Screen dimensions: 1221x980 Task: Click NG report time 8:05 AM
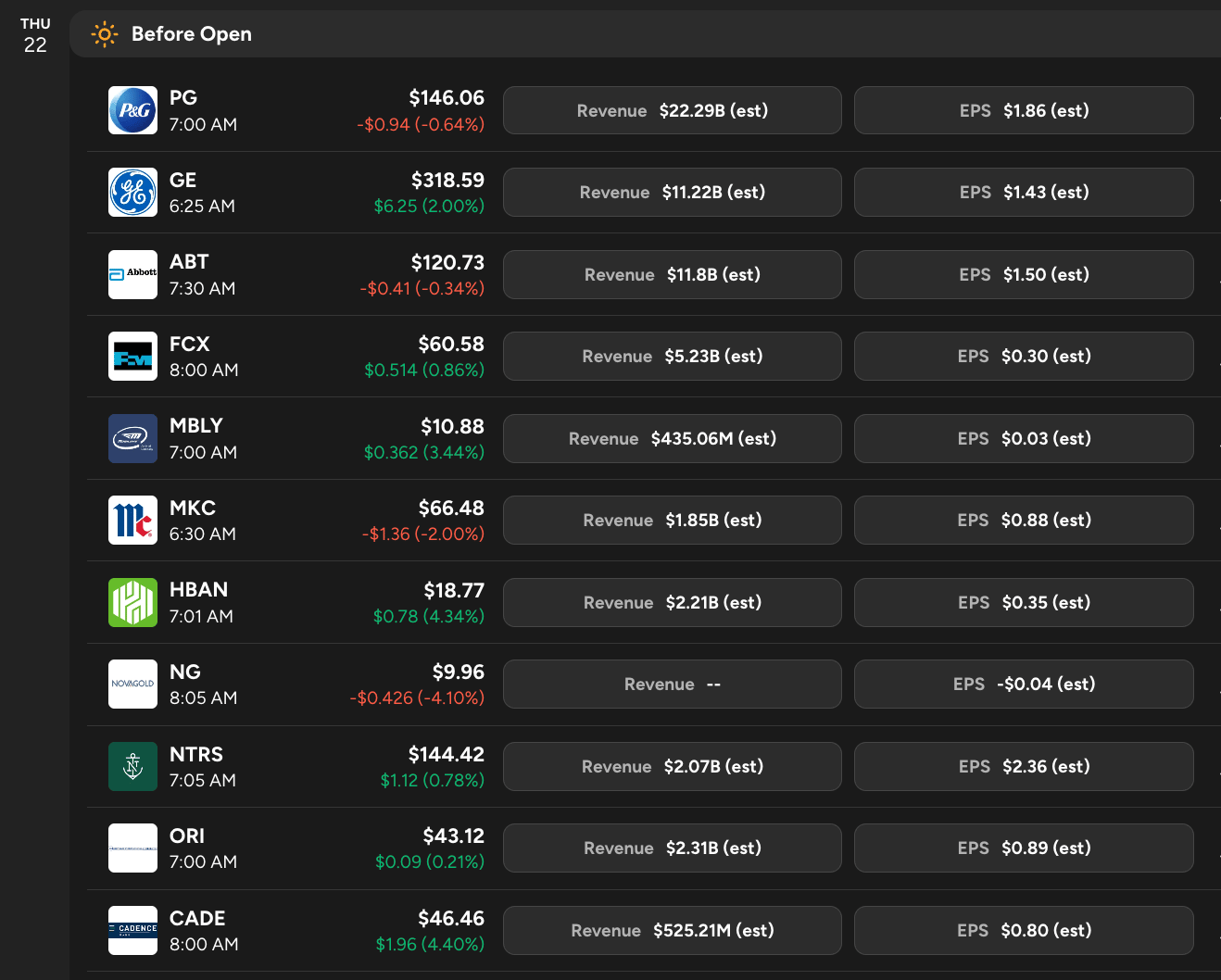click(204, 697)
